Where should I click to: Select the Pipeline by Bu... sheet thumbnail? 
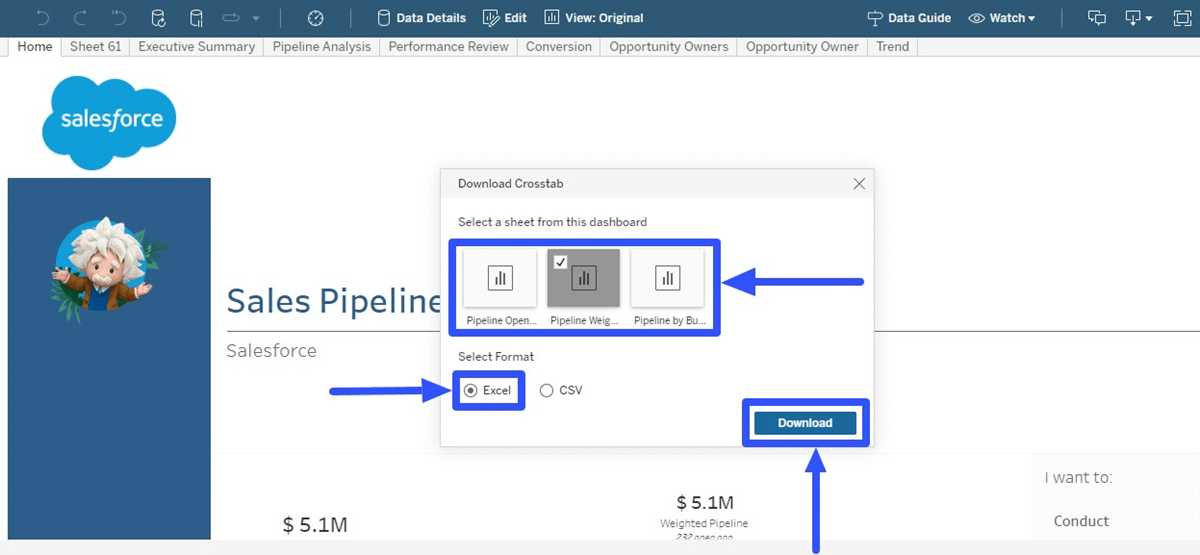pyautogui.click(x=669, y=288)
